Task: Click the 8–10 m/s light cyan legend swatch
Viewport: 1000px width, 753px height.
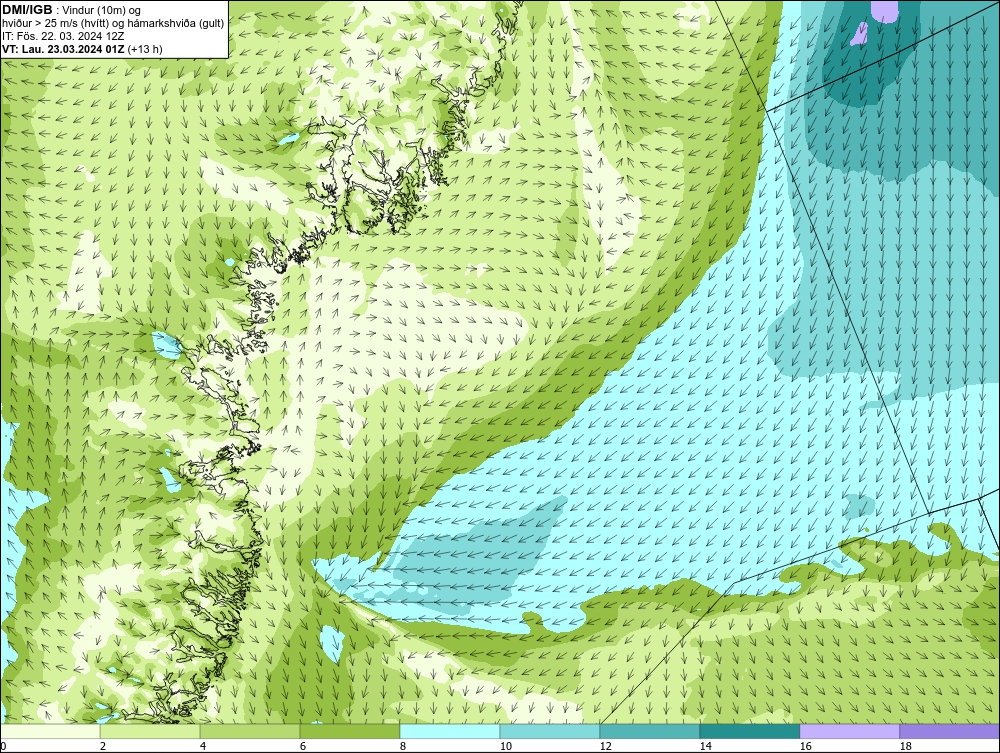Action: tap(450, 731)
